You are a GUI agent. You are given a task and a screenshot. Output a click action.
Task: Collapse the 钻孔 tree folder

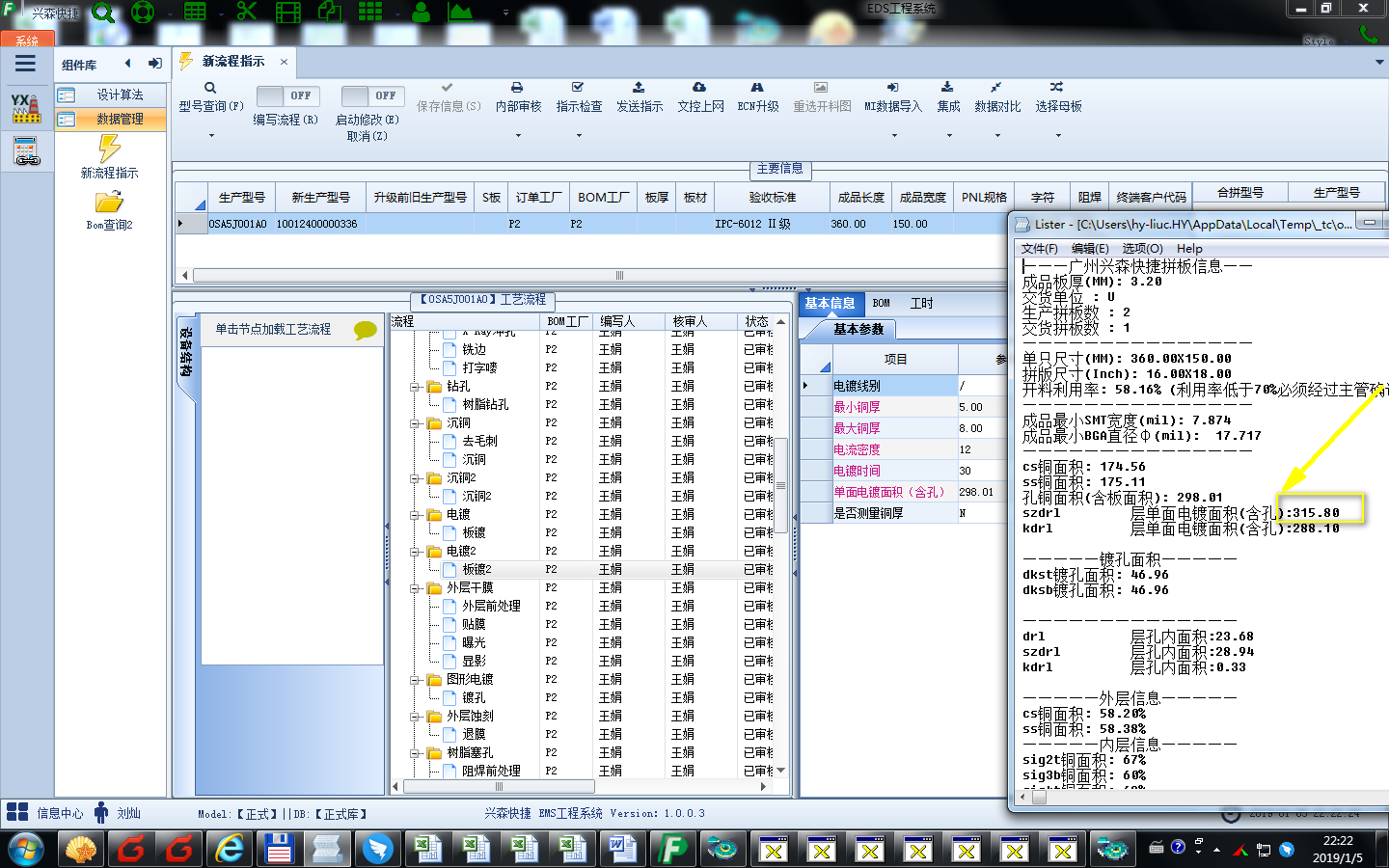(x=415, y=387)
